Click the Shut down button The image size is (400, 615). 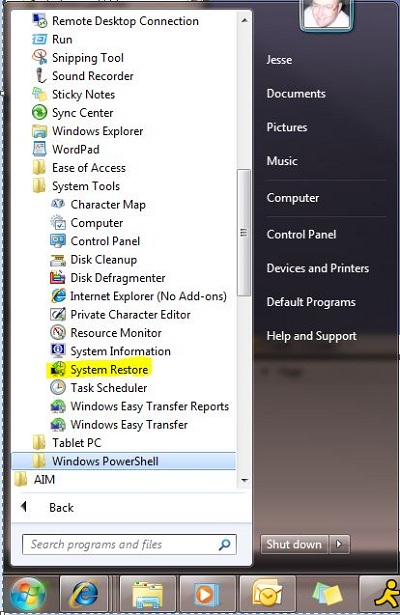point(295,544)
